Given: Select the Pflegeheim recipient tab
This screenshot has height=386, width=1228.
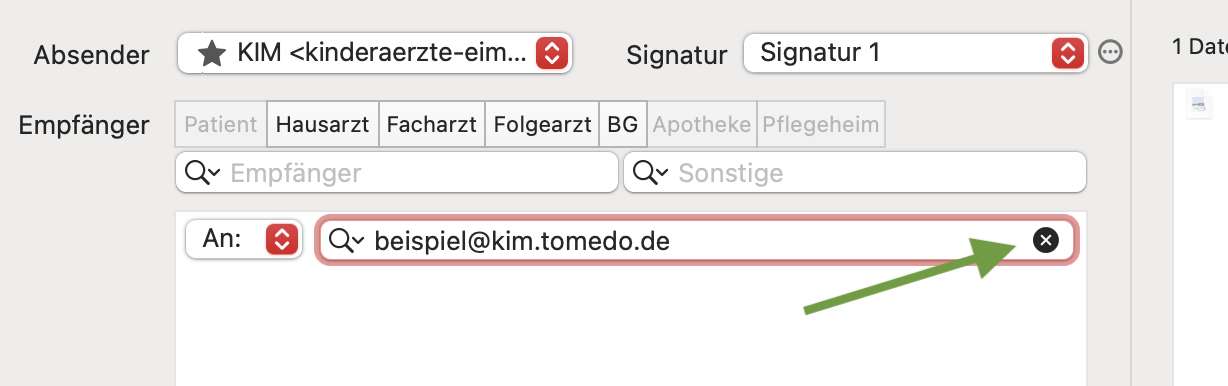Looking at the screenshot, I should 821,125.
